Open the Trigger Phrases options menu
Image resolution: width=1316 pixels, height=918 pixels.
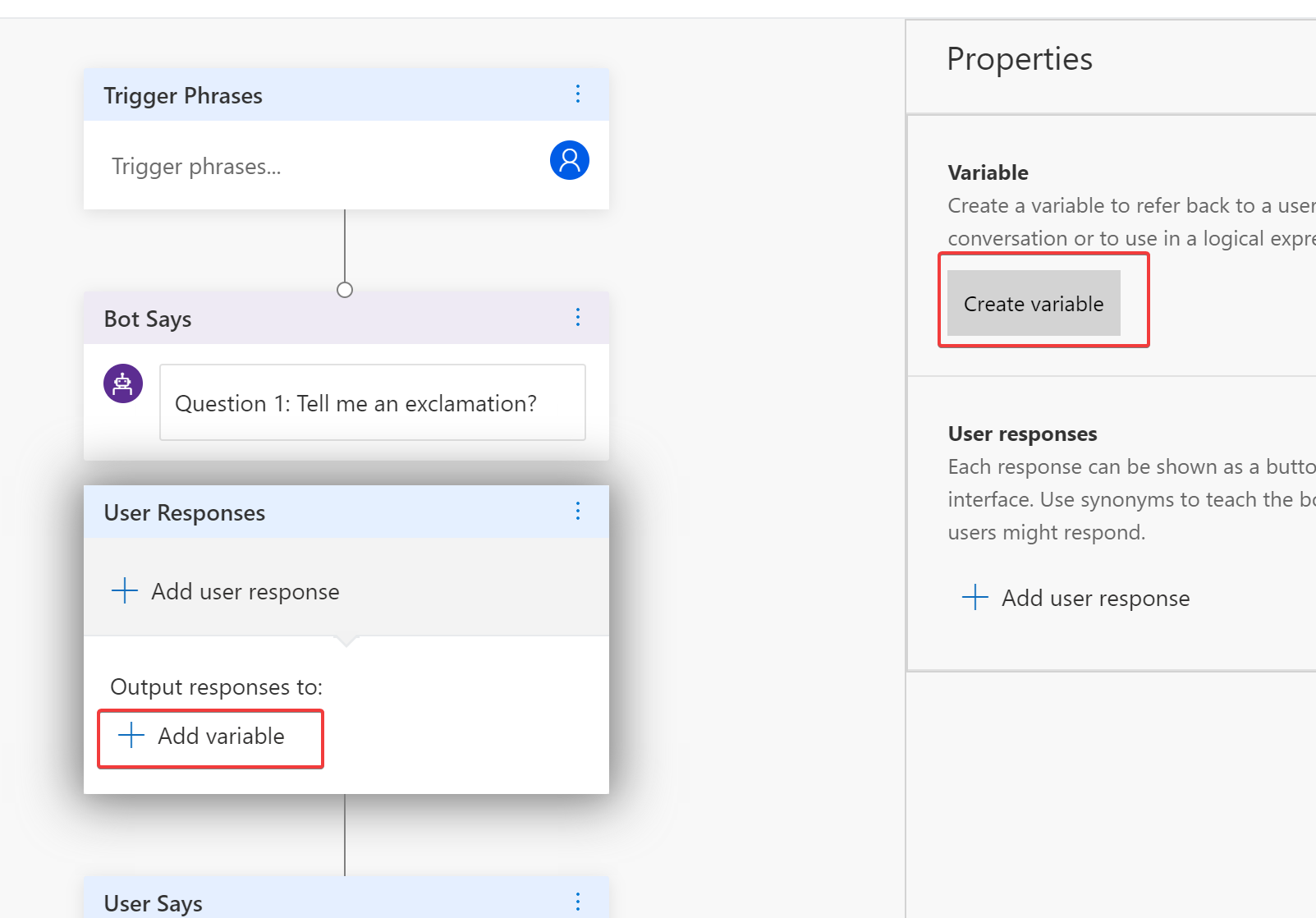click(x=578, y=94)
